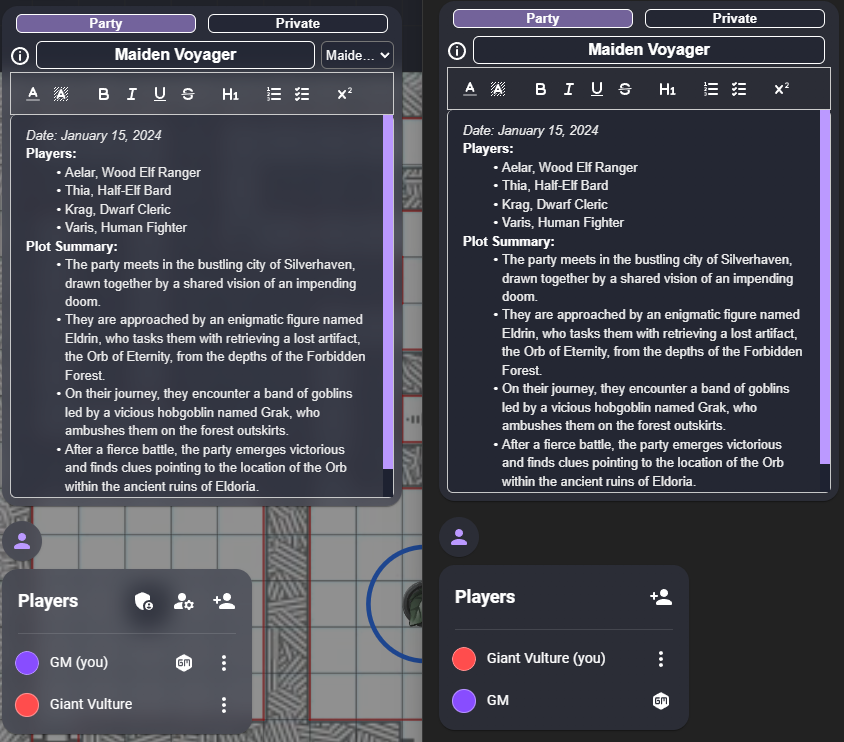Open options menu for Giant Vulture in the left panel
Screen dimensions: 844x742
tap(224, 704)
